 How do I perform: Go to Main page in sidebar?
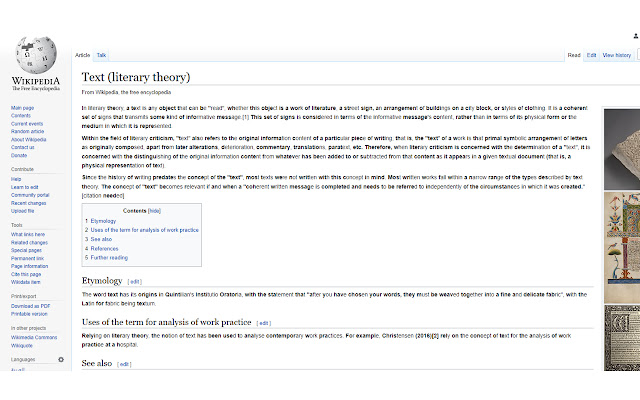[22, 108]
